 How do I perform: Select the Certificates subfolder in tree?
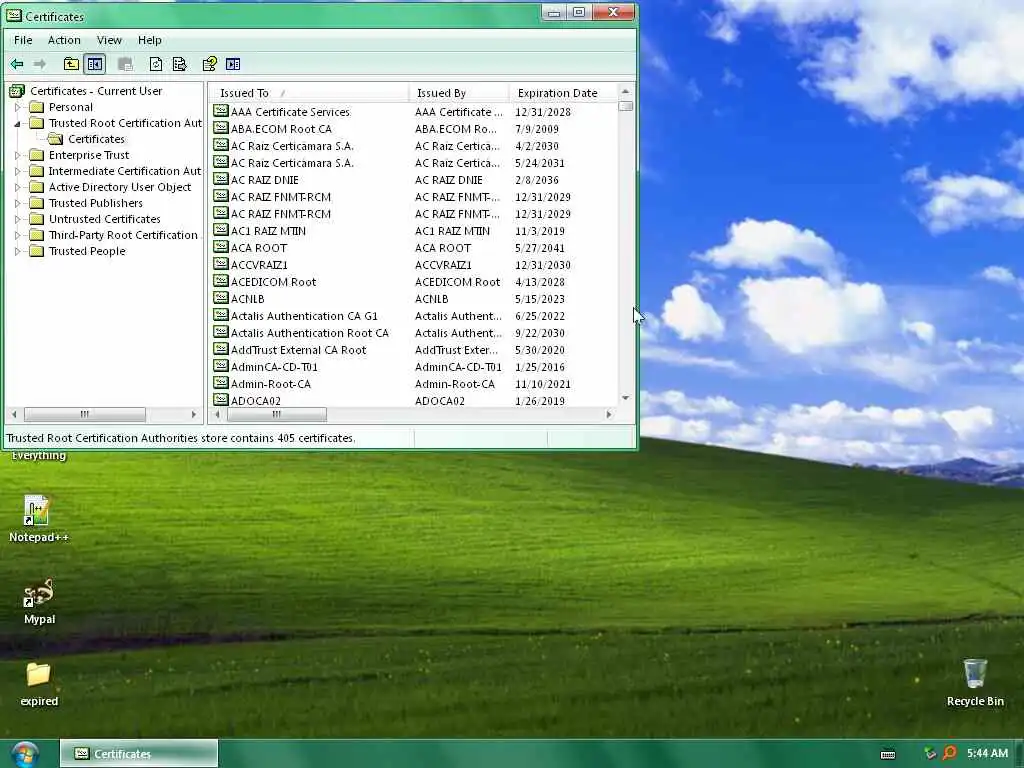pos(96,139)
